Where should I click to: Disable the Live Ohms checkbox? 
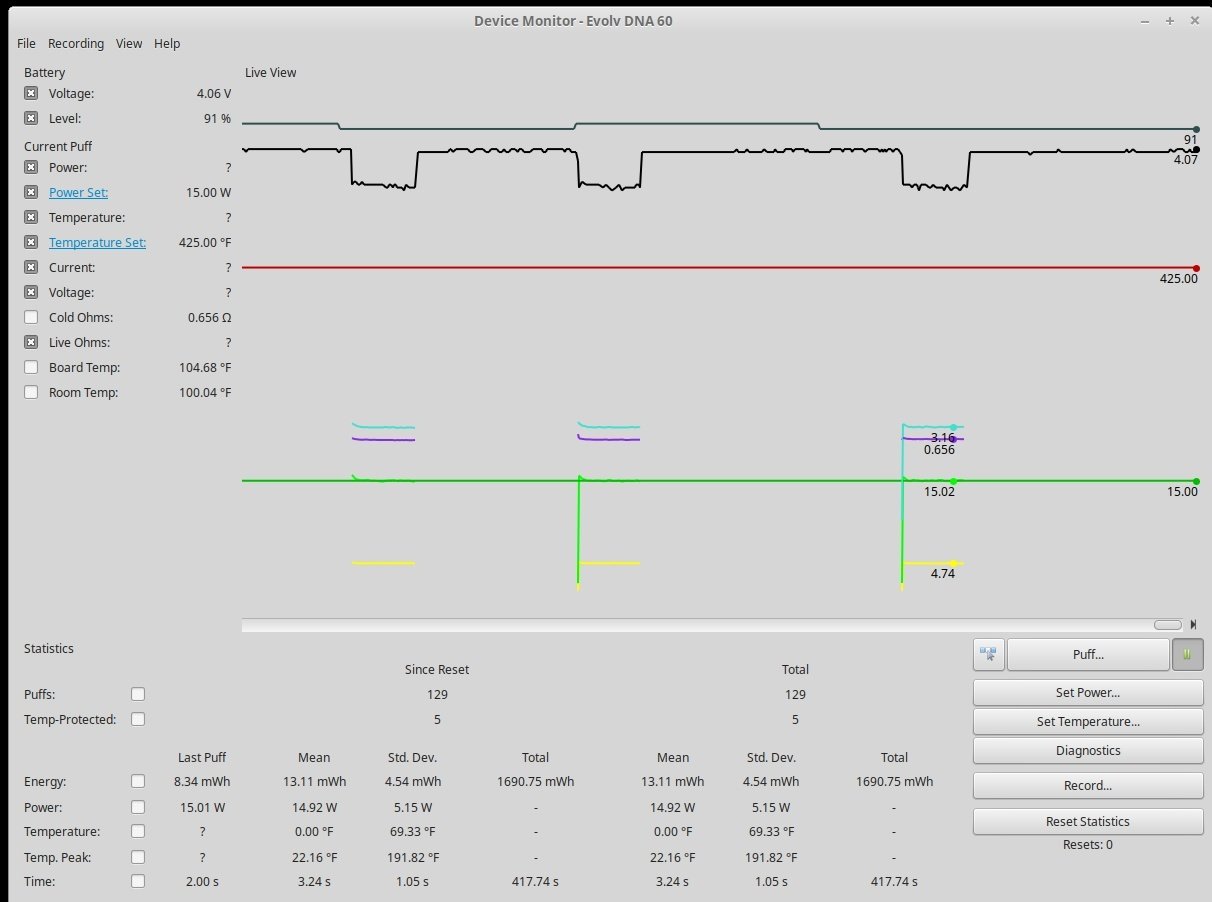31,343
